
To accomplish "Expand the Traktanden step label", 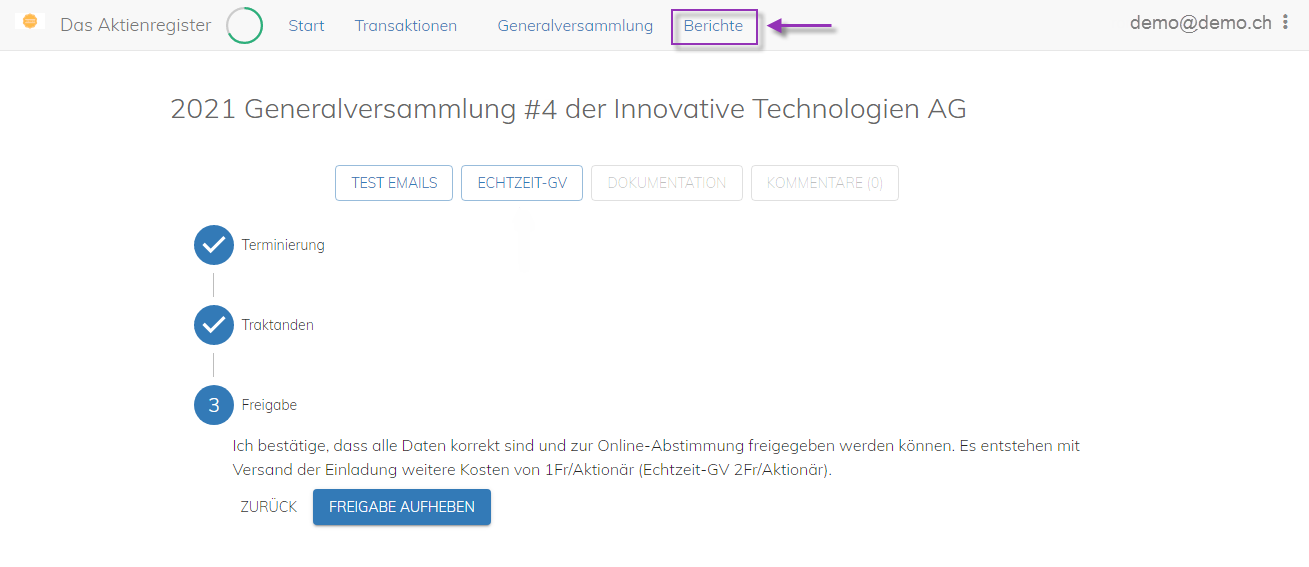I will coord(278,325).
